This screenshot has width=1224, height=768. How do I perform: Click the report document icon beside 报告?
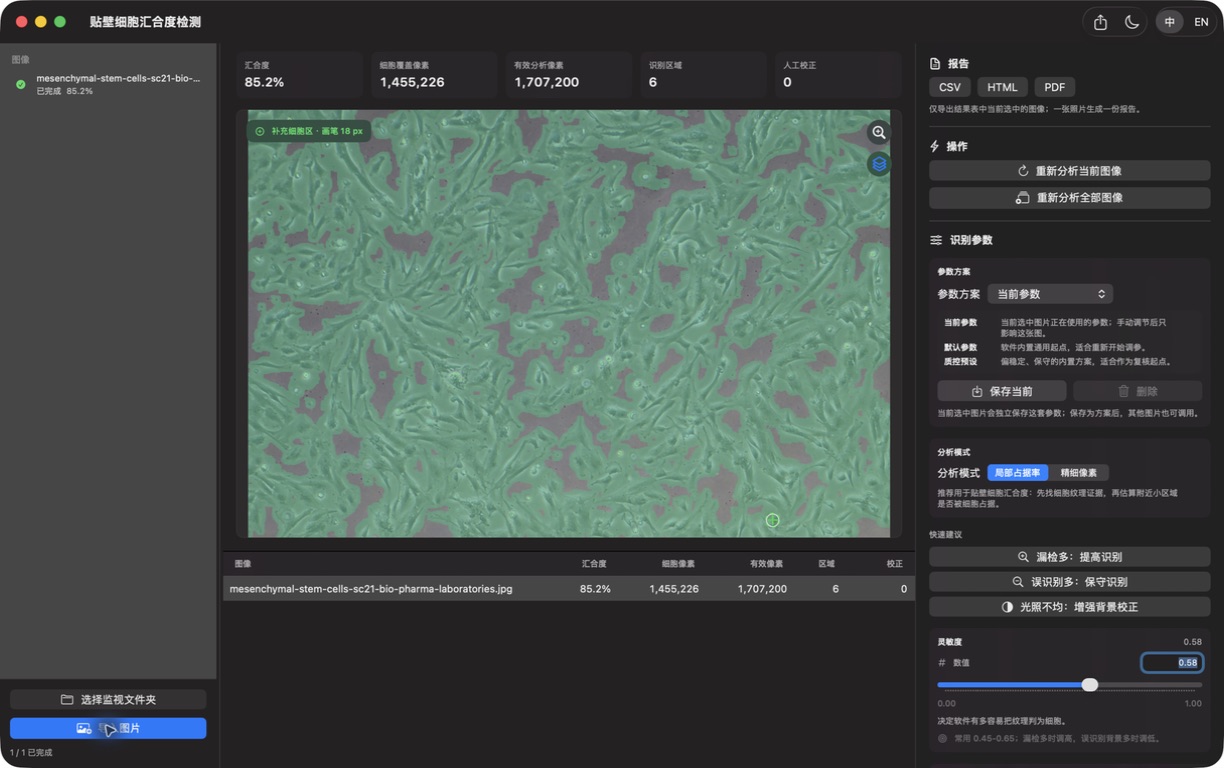tap(936, 63)
